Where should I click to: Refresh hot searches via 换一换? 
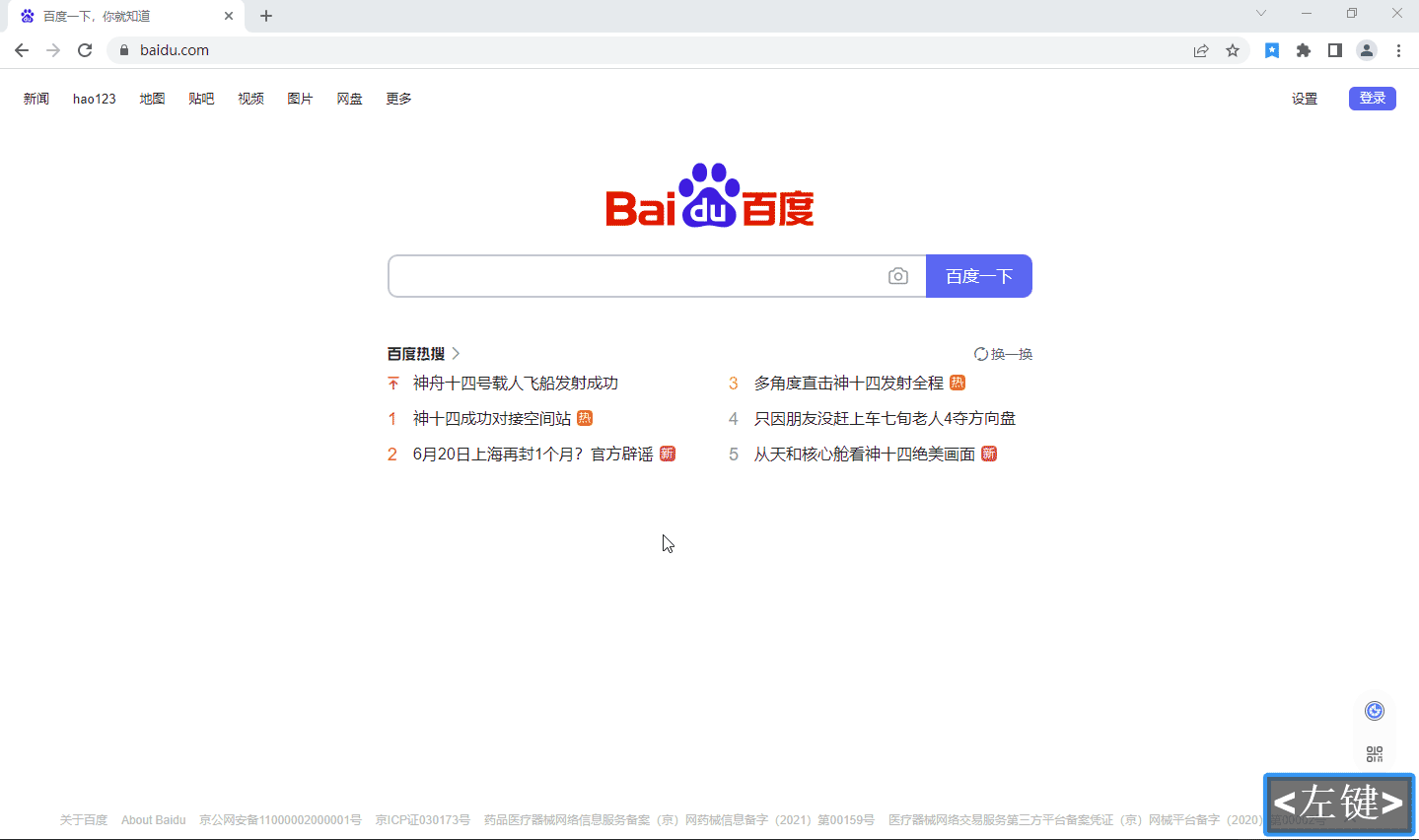click(1003, 354)
